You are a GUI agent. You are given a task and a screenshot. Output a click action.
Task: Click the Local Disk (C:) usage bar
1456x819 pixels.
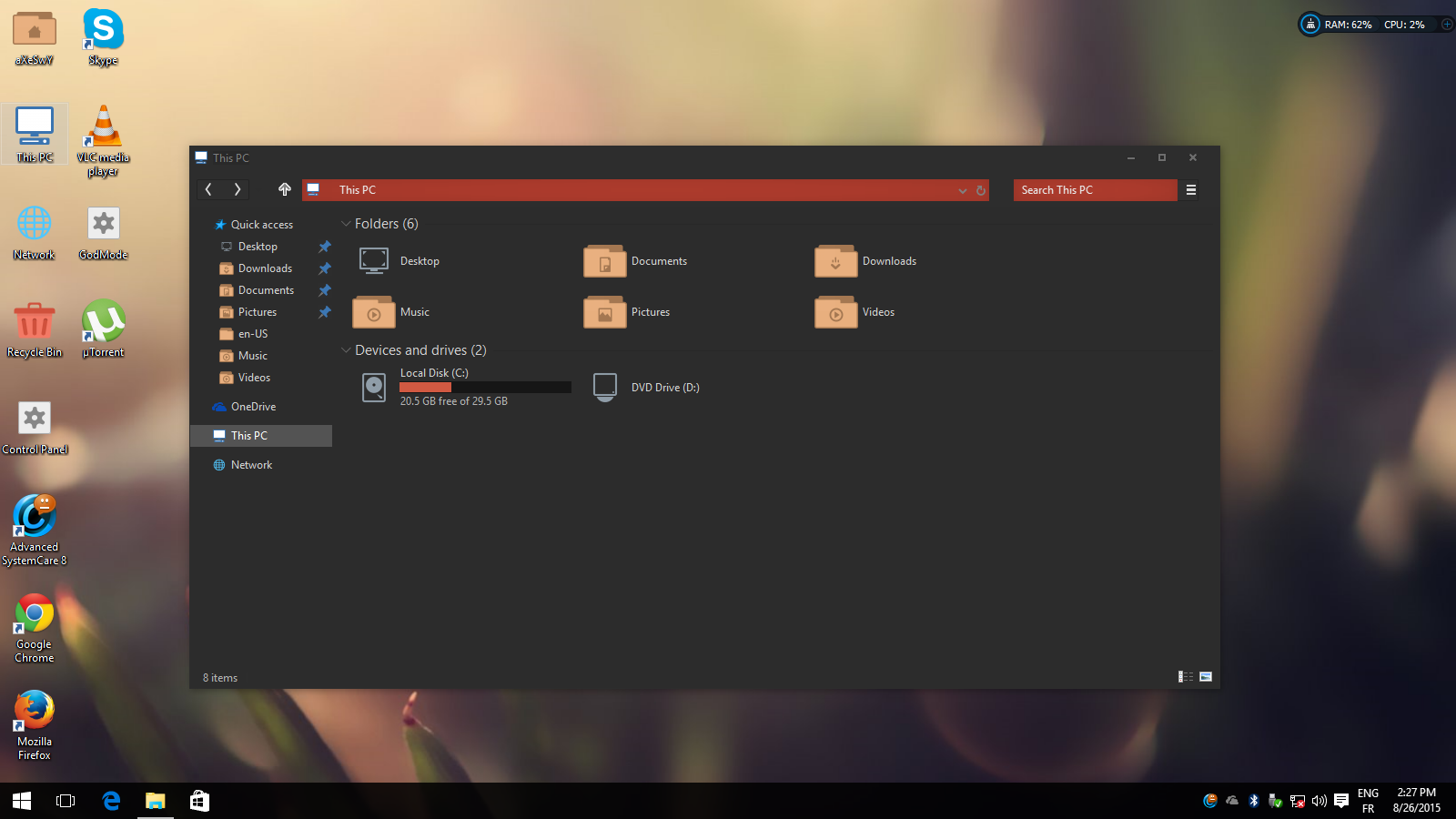pos(485,388)
